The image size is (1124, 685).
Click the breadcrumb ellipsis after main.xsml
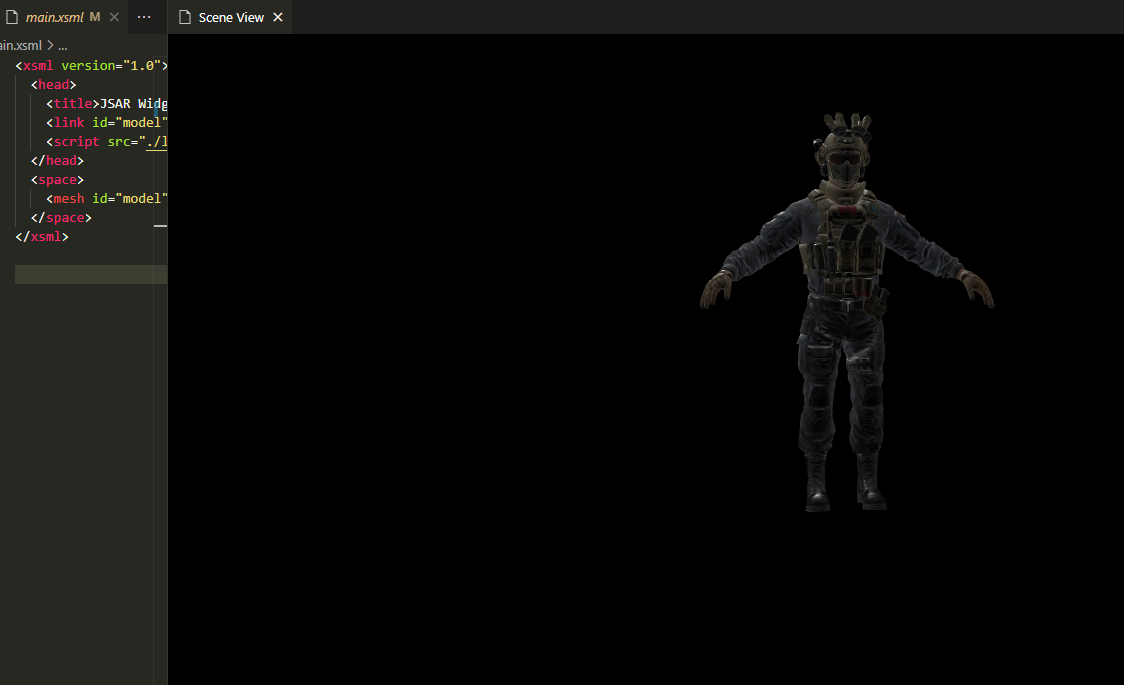click(x=62, y=46)
